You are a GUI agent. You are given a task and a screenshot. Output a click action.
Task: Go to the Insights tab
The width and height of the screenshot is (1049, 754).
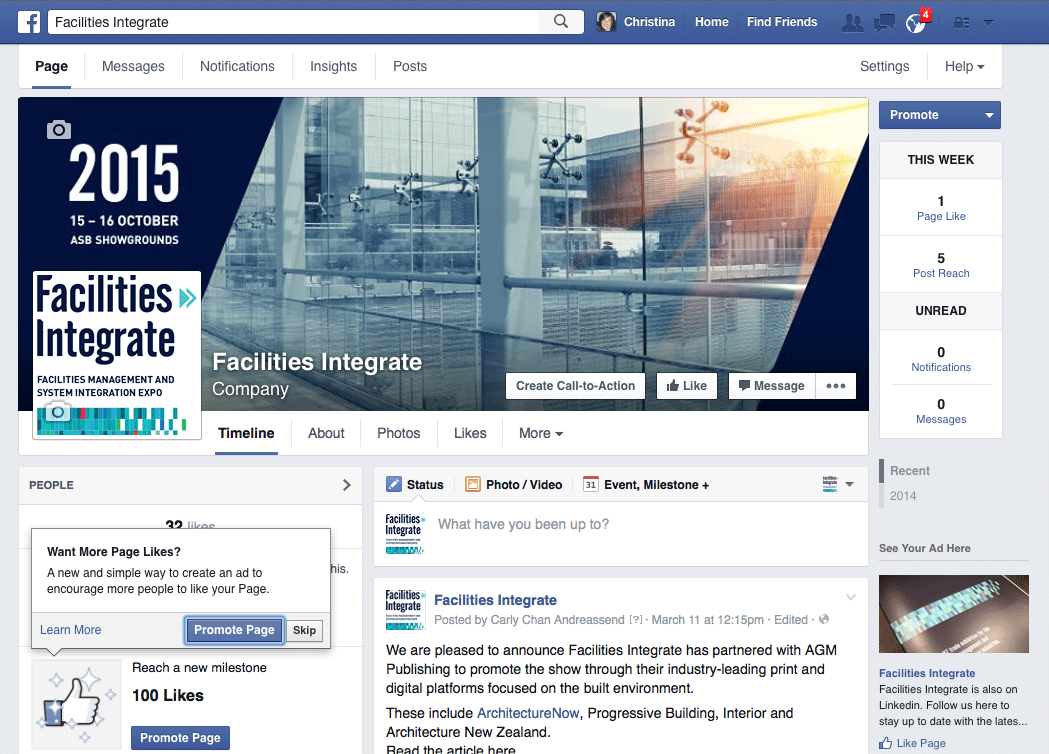(333, 66)
